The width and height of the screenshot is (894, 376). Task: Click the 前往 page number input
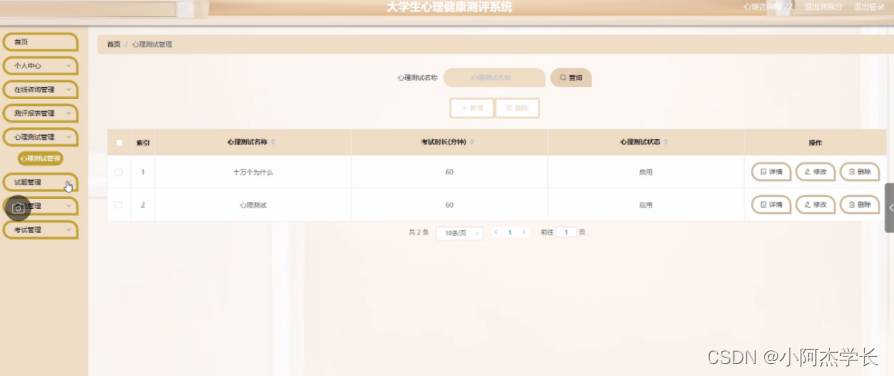coord(566,232)
